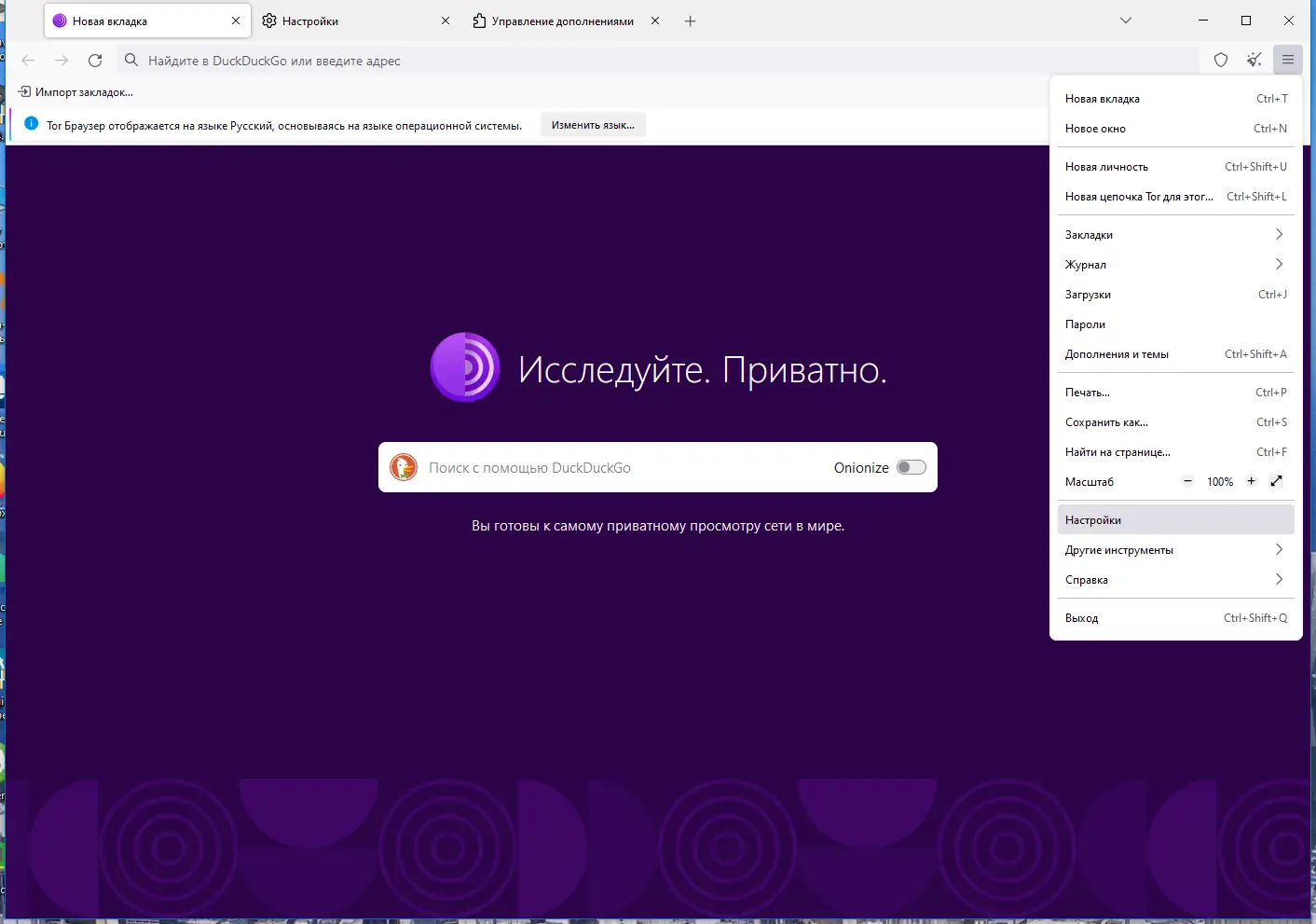
Task: Expand the Закладки submenu
Action: tap(1176, 235)
